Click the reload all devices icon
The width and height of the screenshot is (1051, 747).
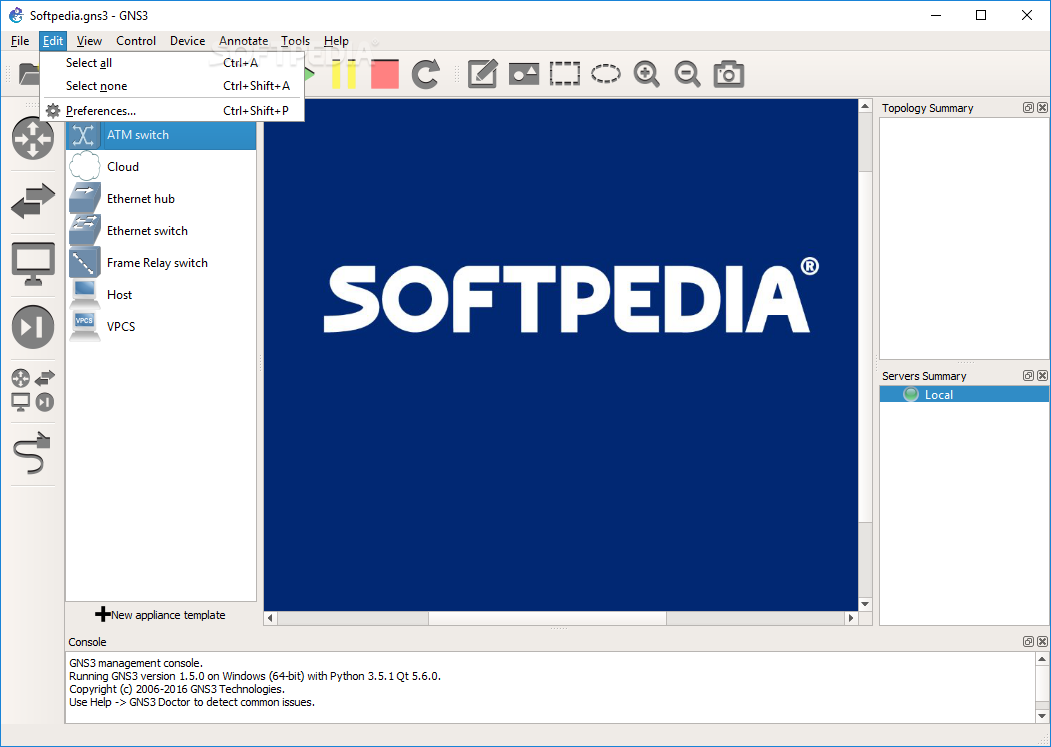pos(426,74)
